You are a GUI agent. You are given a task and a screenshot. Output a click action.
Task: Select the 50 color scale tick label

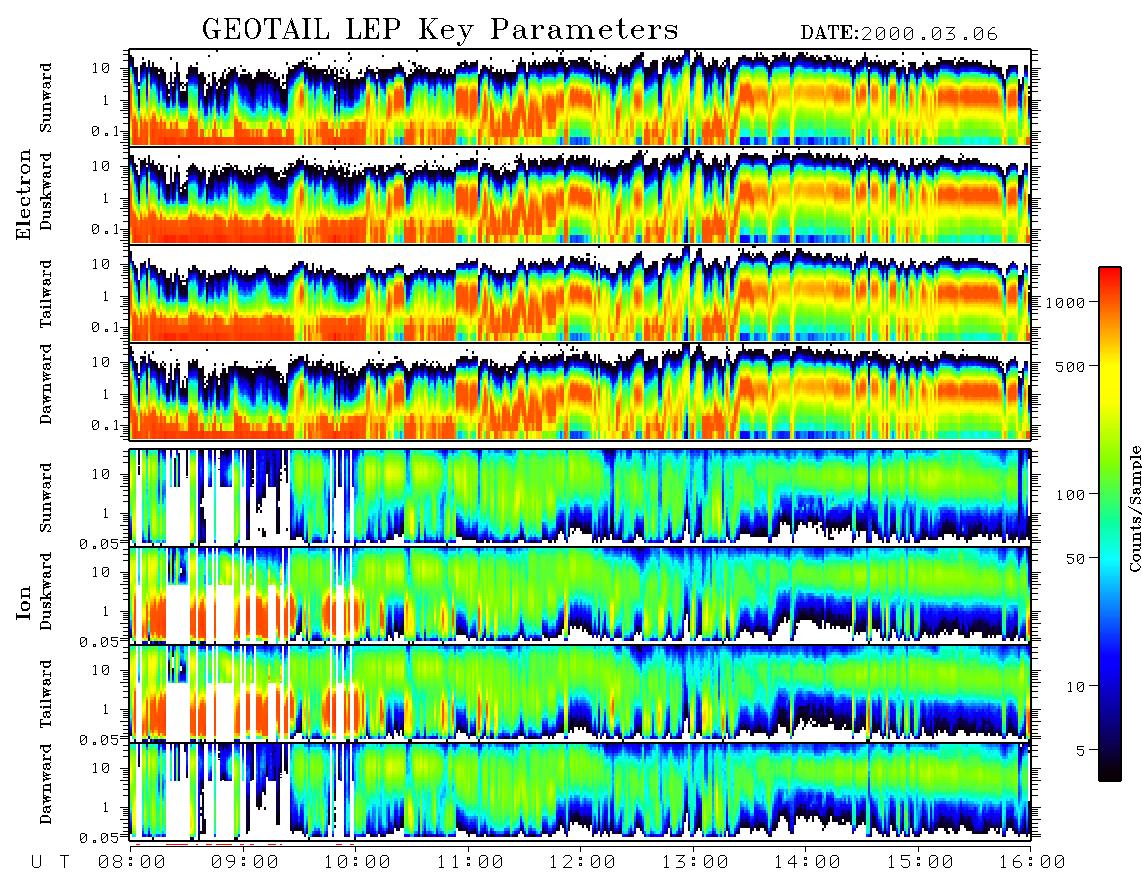point(1074,559)
